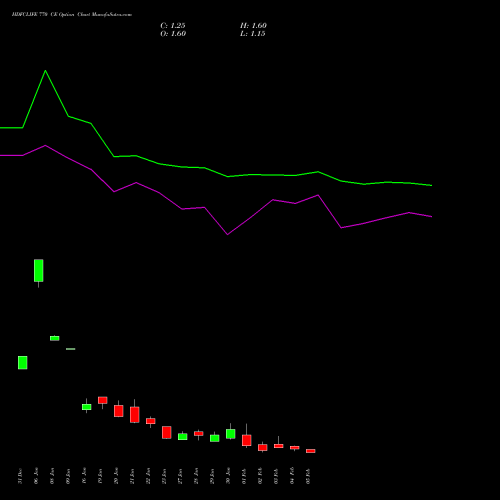500x500 pixels.
Task: Click the 05 Feb date label
Action: click(308, 476)
